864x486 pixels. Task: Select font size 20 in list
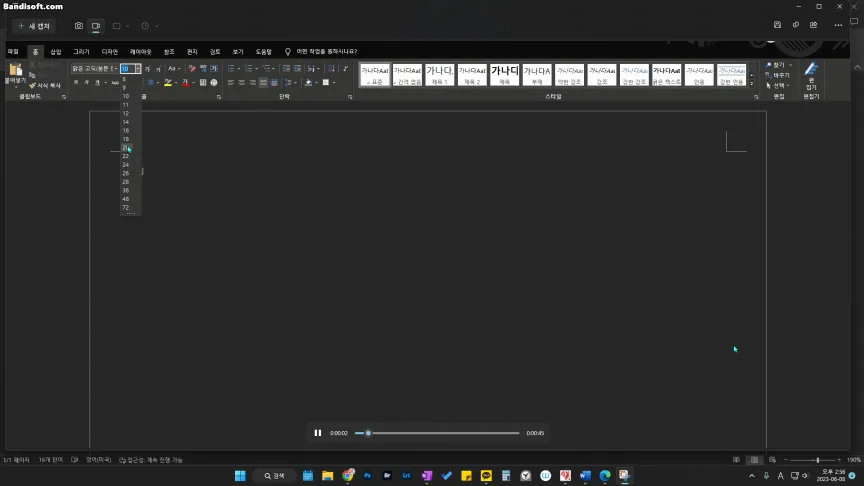pos(126,148)
